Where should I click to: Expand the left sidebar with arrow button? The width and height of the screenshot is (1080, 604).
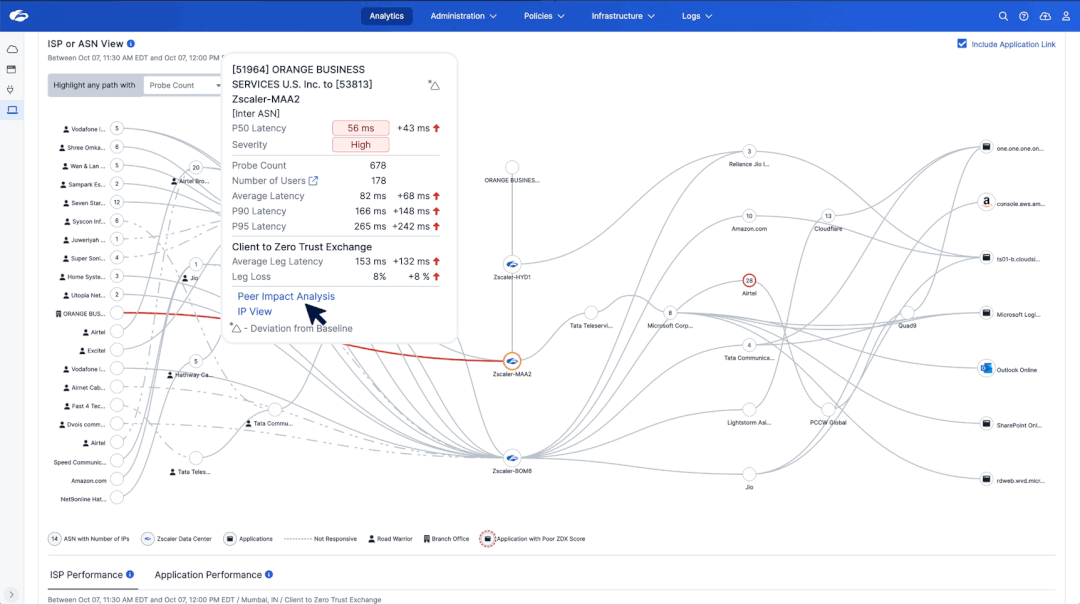click(12, 595)
